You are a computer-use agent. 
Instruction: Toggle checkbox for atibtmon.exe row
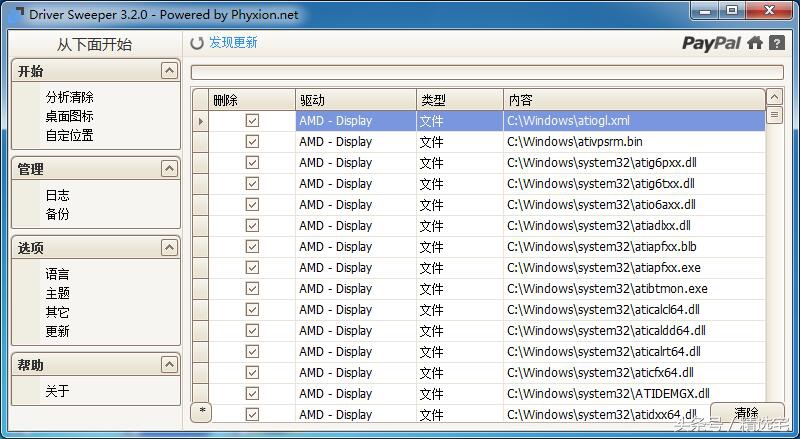[x=252, y=288]
